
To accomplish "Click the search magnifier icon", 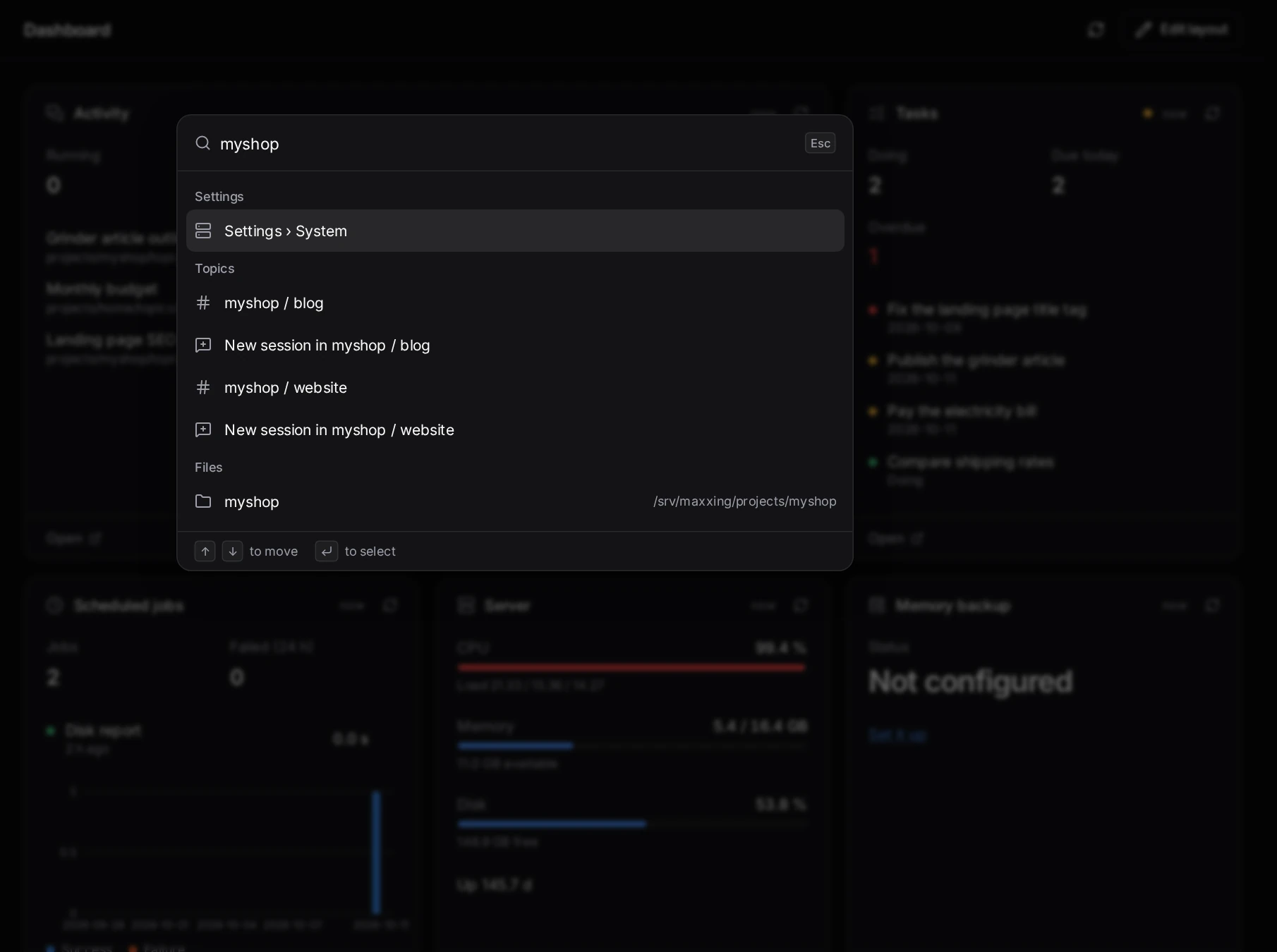I will coord(203,143).
